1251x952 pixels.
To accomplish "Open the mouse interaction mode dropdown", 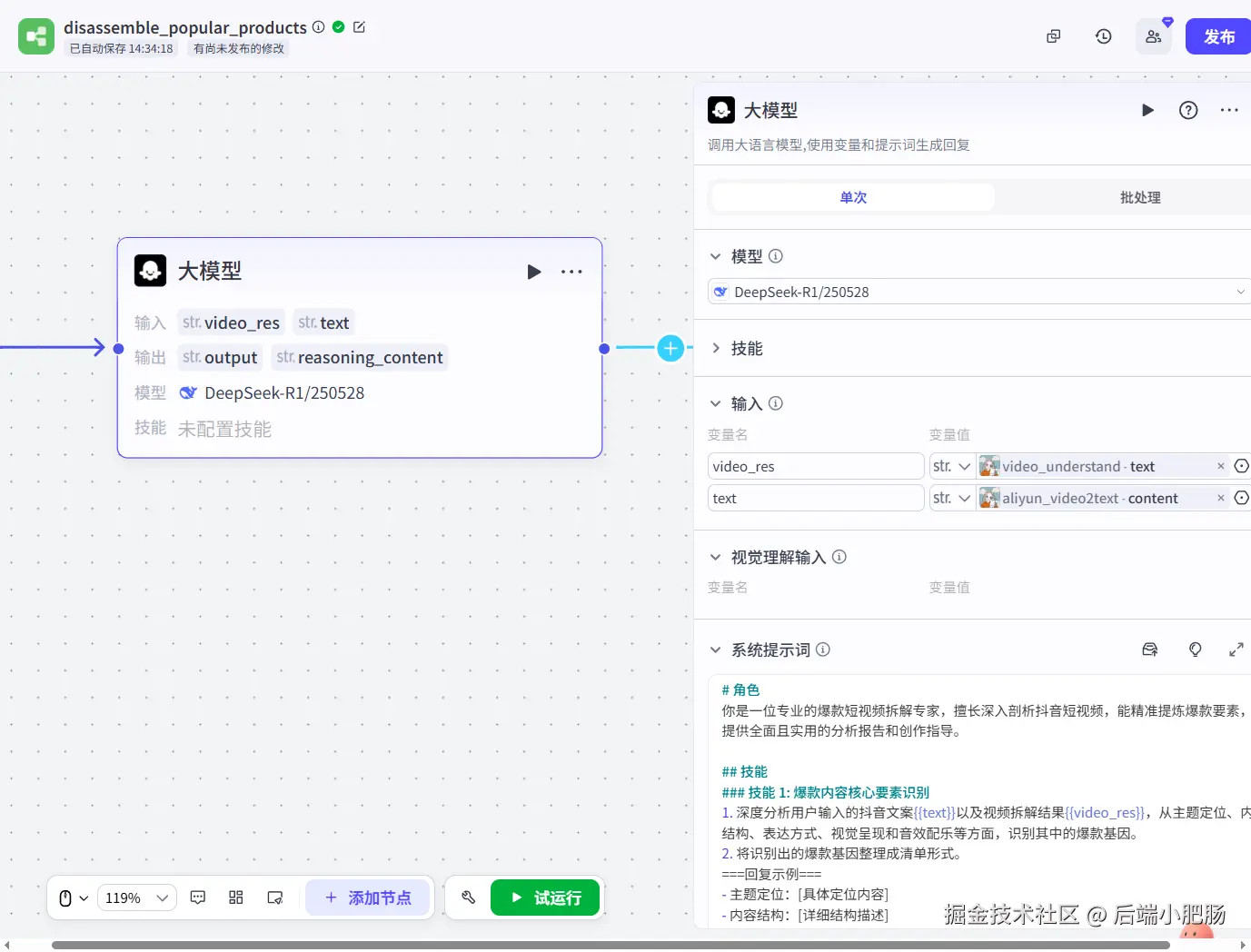I will coord(74,898).
